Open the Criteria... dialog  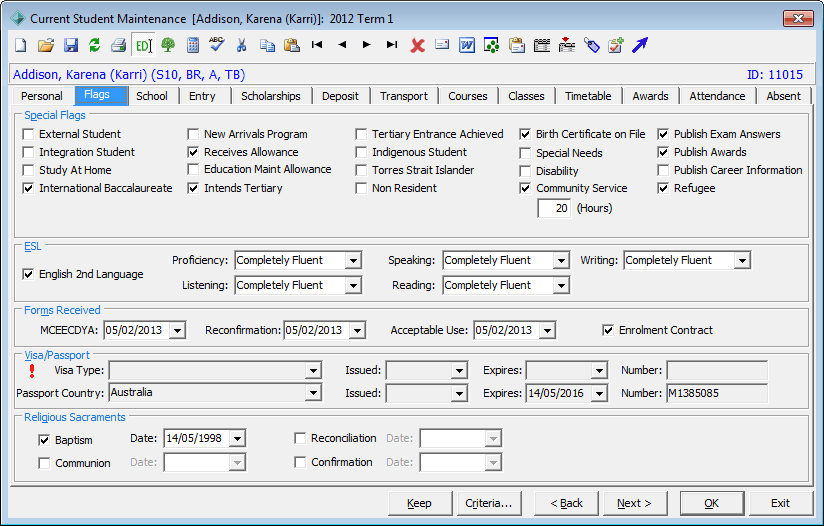(x=489, y=503)
